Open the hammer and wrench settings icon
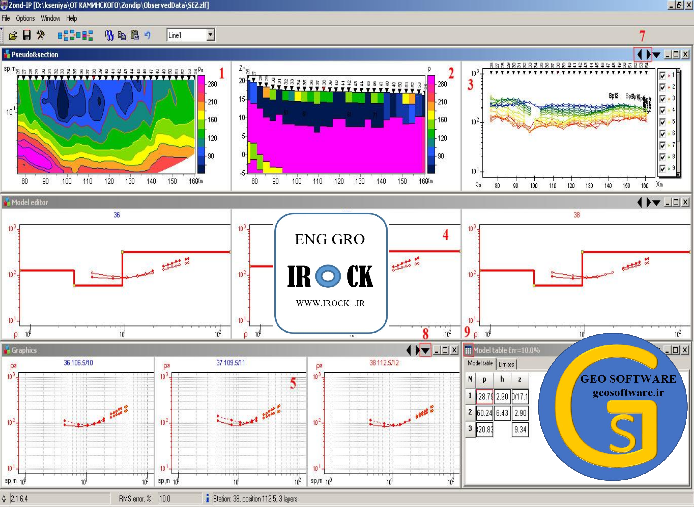Screen dimensions: 697x510 coord(40,35)
